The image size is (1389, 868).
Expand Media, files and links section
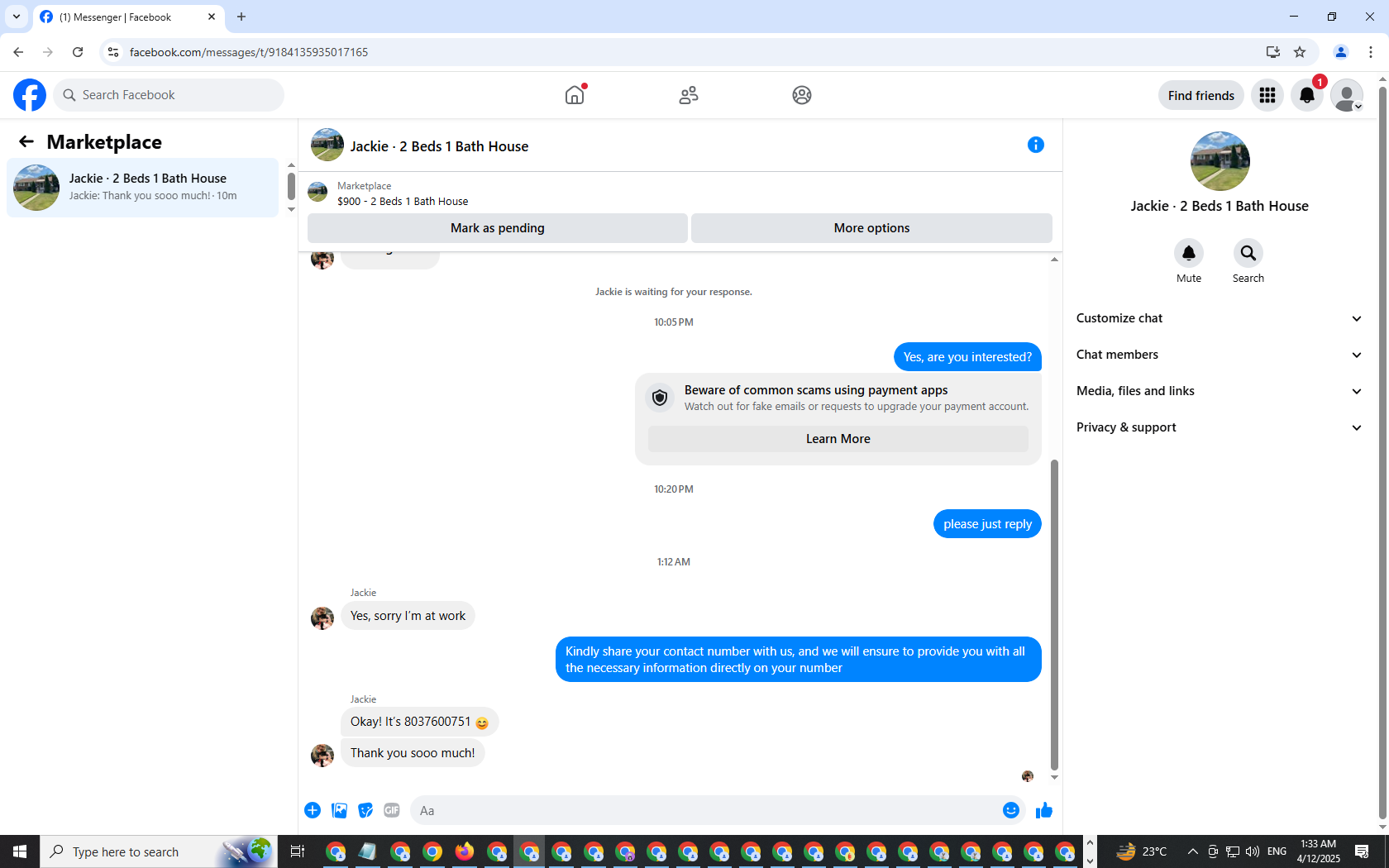tap(1220, 391)
